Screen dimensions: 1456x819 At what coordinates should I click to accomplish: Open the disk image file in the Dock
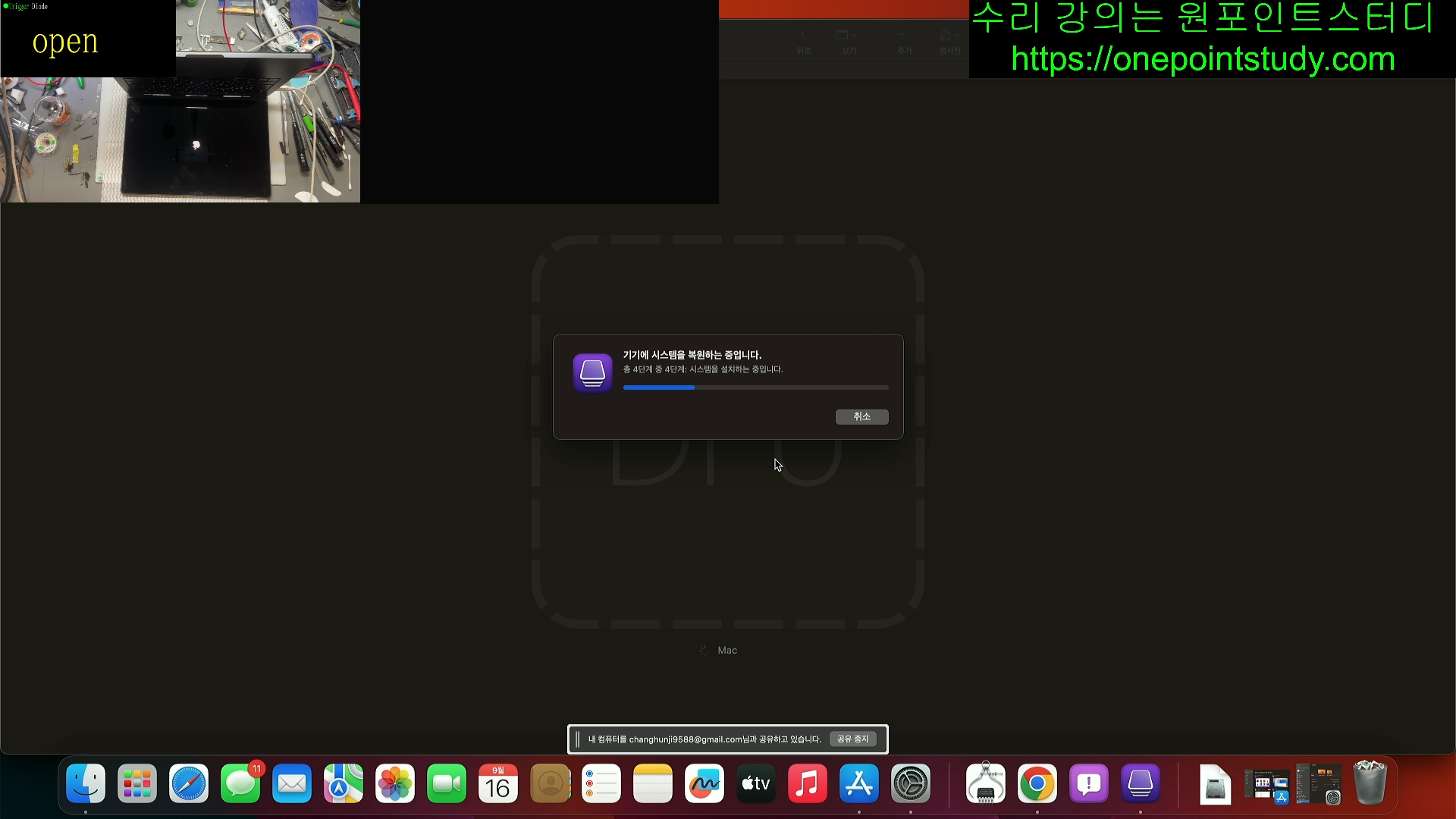[x=1215, y=783]
